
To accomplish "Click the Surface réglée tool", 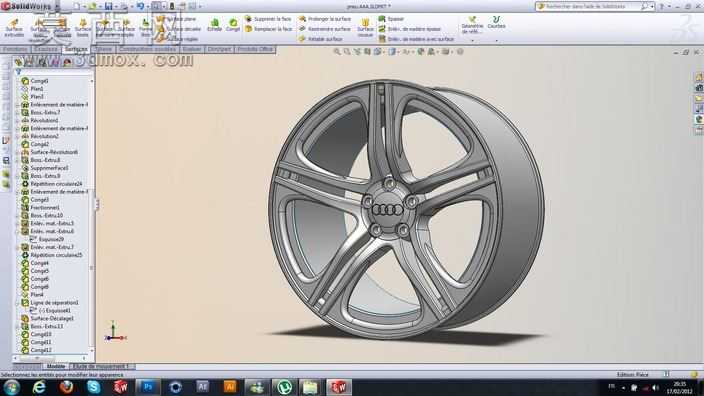I will coord(177,39).
